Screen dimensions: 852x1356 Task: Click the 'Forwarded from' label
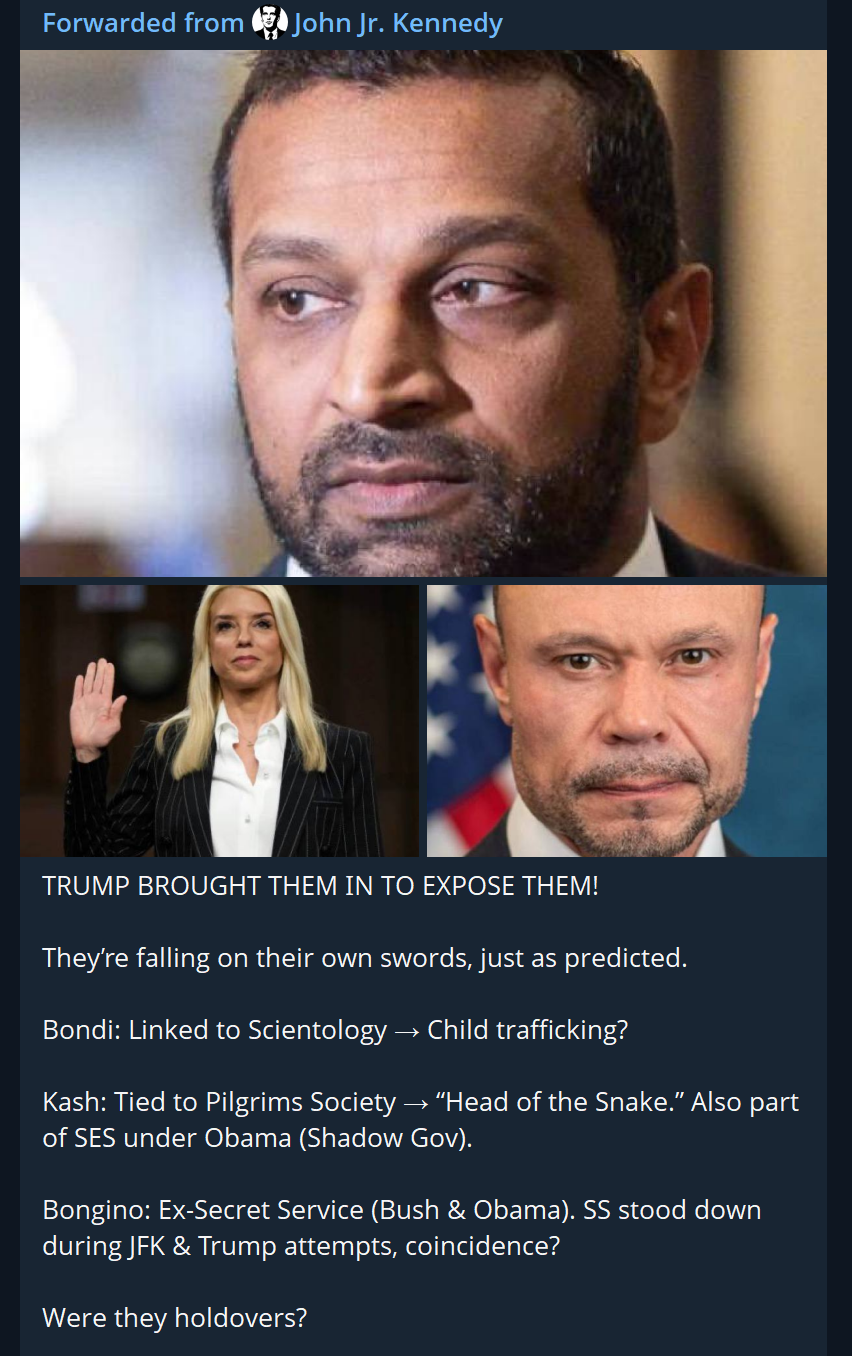tap(143, 22)
